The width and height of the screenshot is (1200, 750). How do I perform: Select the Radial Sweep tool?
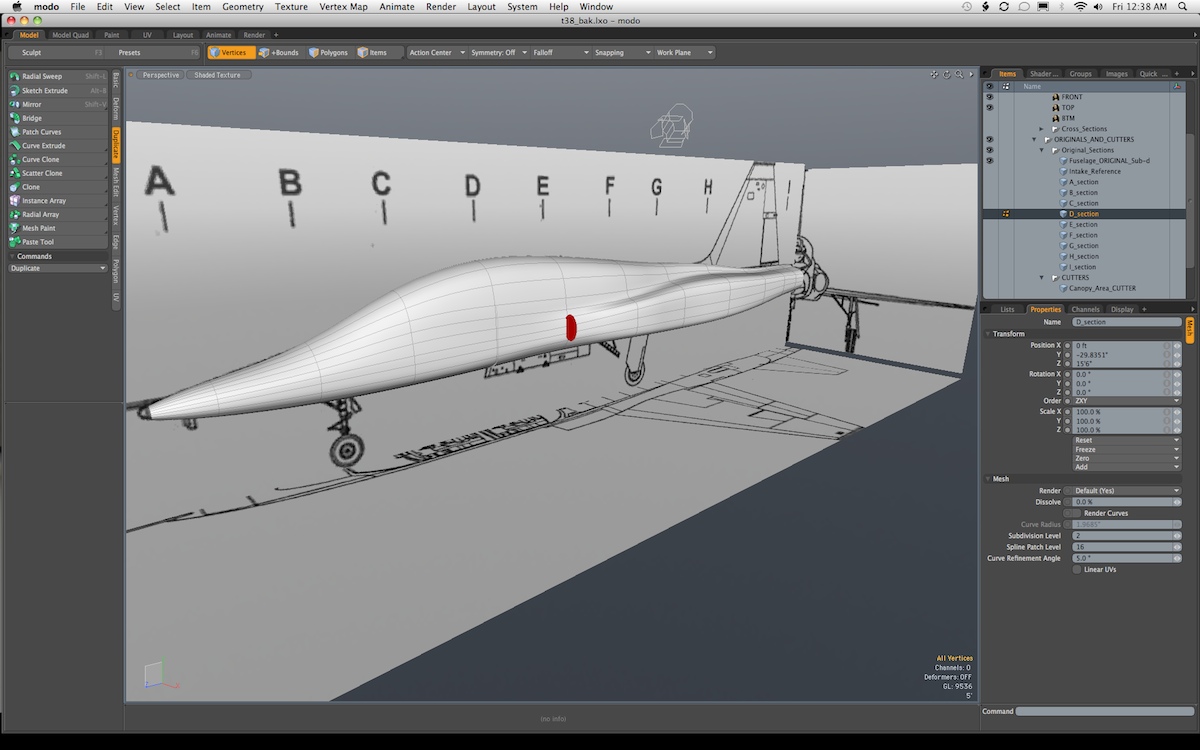(42, 76)
